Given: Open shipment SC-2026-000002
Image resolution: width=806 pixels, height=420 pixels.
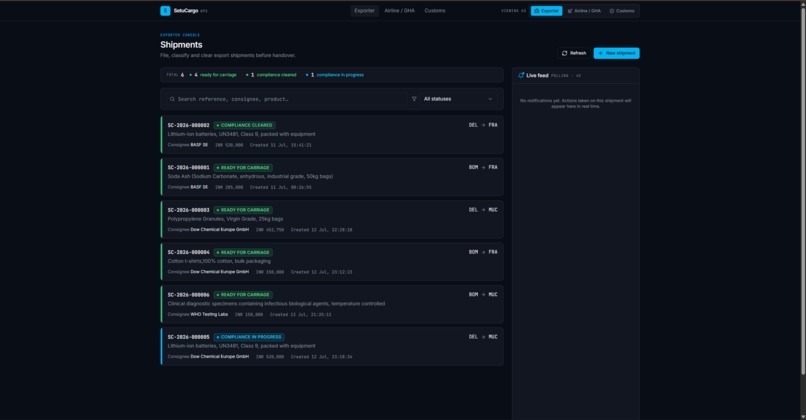Looking at the screenshot, I should point(332,135).
